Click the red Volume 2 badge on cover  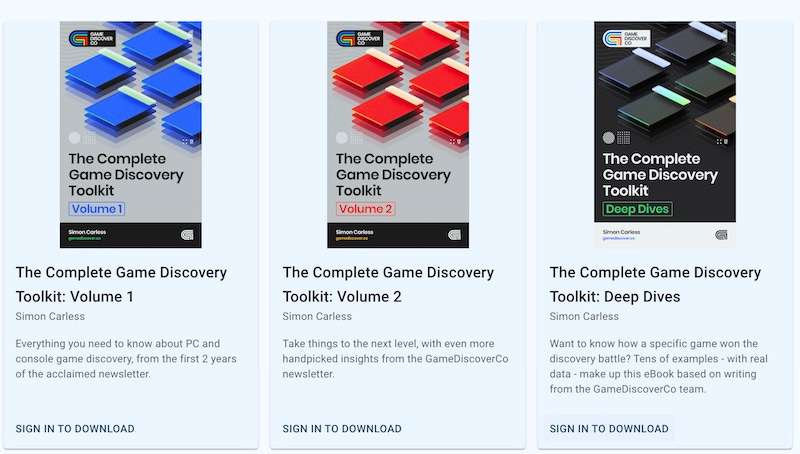pyautogui.click(x=365, y=209)
